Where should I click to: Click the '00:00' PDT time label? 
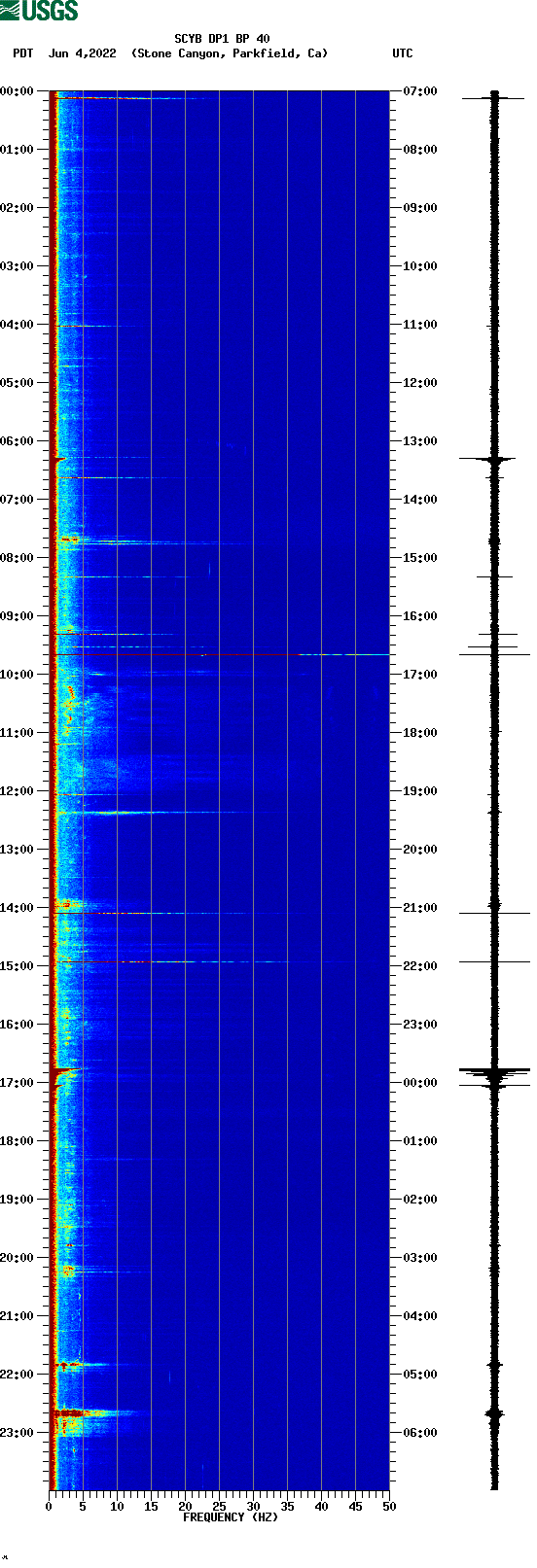tap(18, 91)
